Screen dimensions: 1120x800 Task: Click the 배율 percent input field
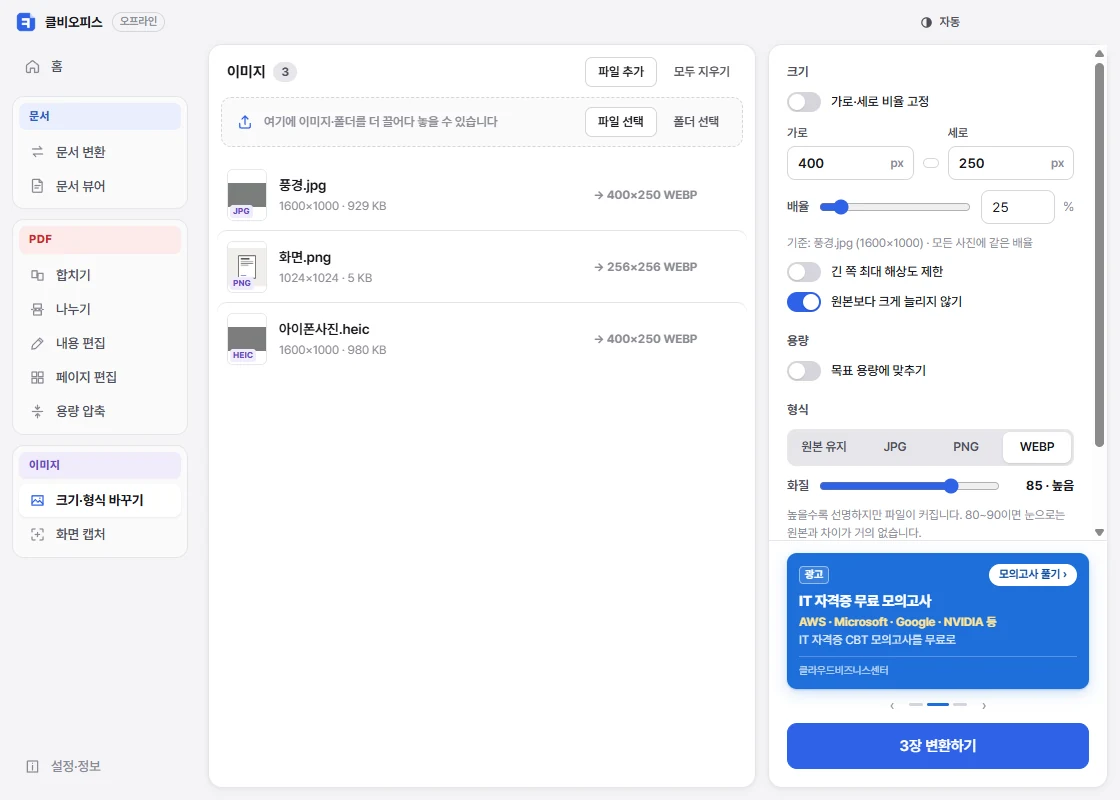point(1018,207)
